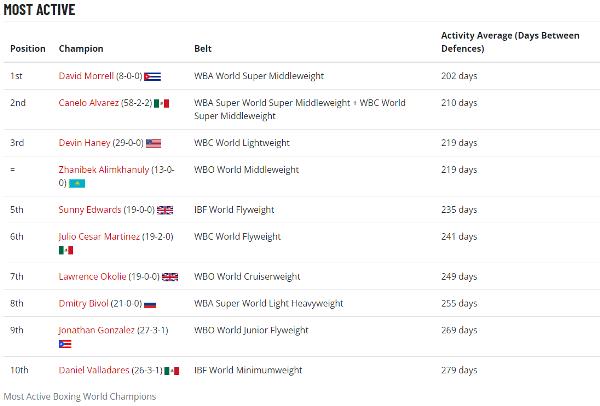The width and height of the screenshot is (600, 406).
Task: Click the UK flag beside Sunny Edwards
Action: [x=166, y=210]
